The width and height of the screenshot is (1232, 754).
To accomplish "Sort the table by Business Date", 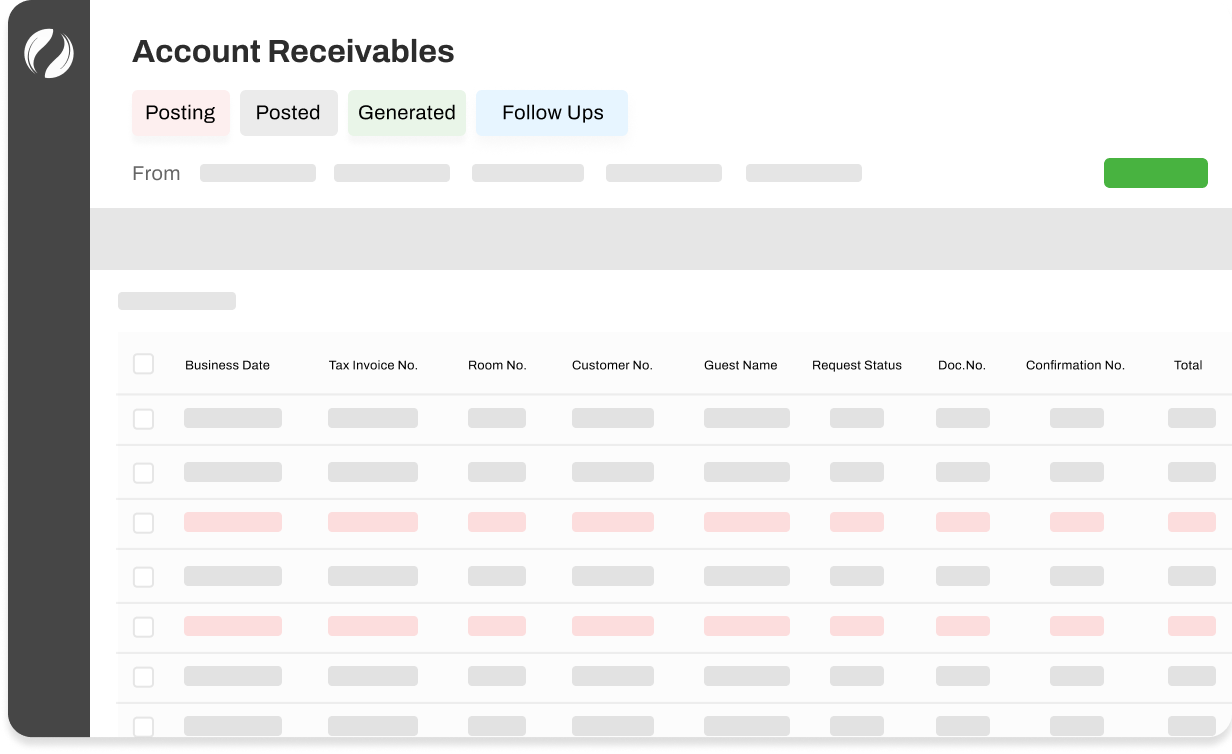I will [227, 365].
